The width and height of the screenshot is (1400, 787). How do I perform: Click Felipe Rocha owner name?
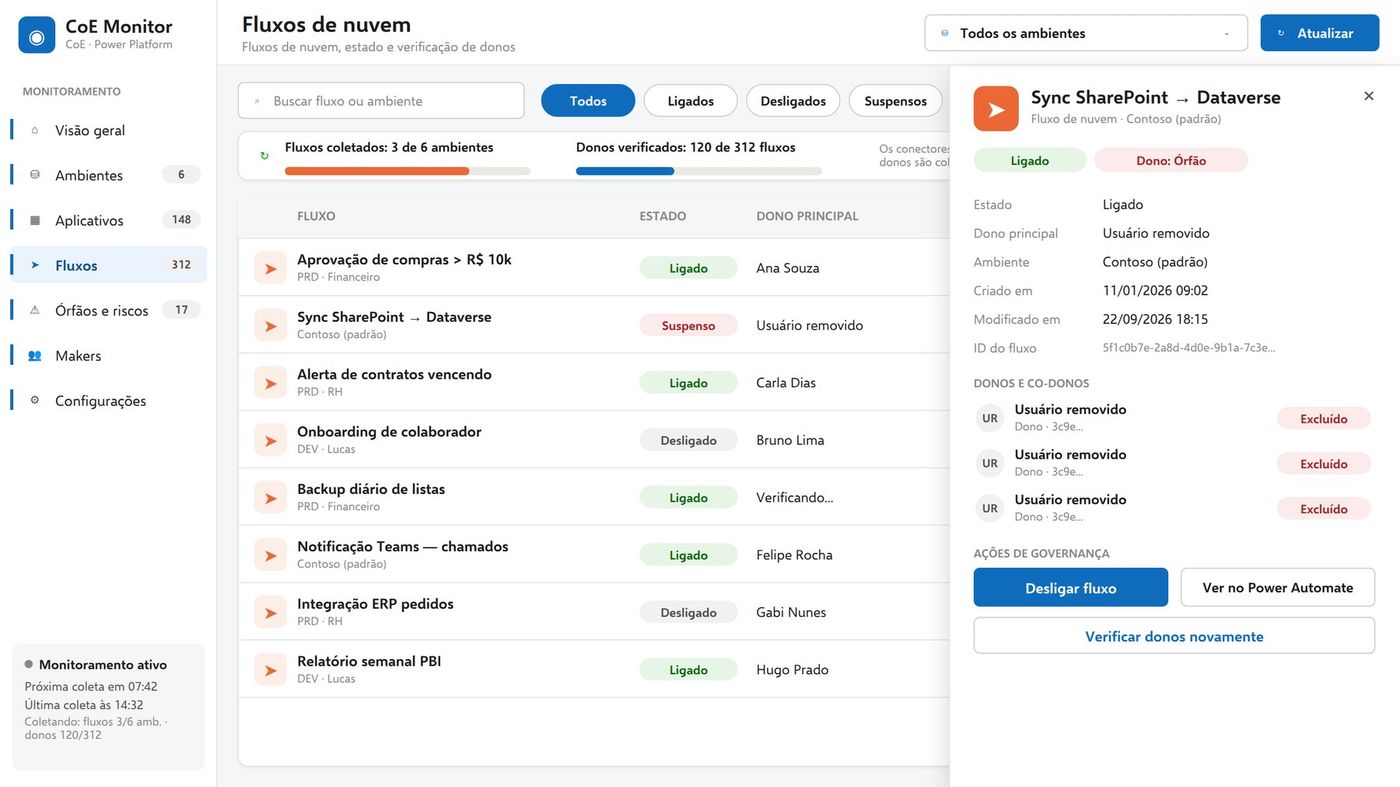(x=794, y=555)
